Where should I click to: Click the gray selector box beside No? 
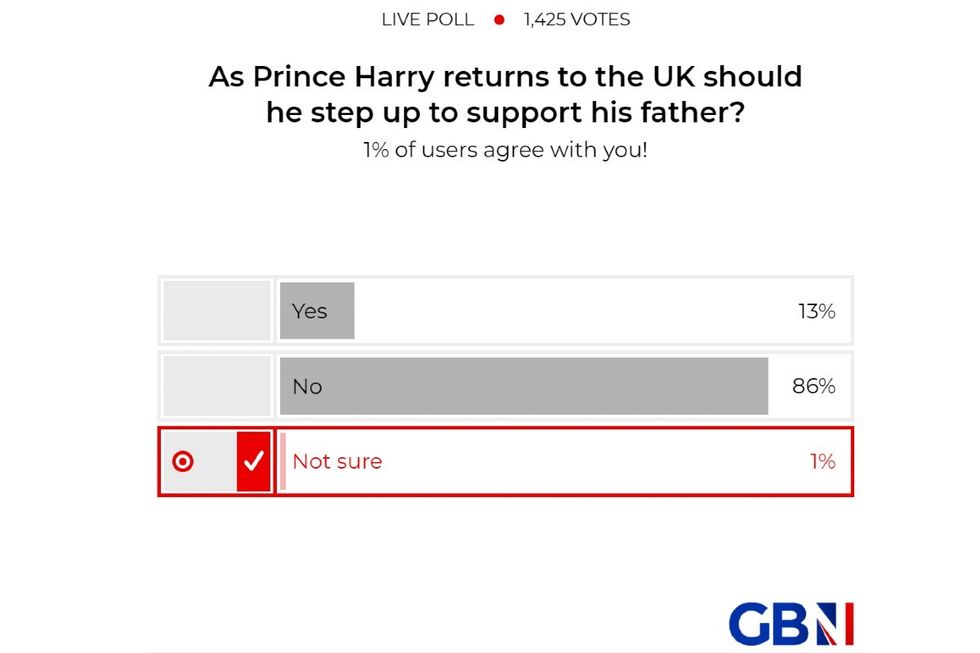coord(216,386)
